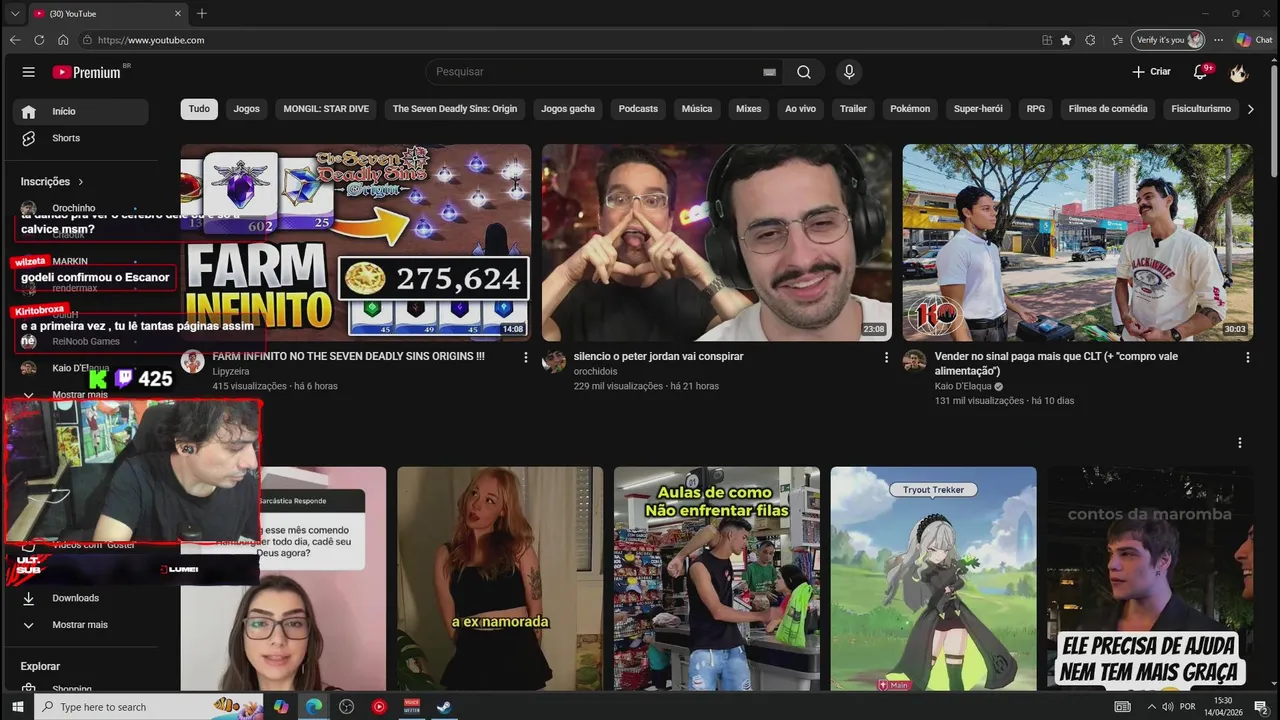Click the Criar create button
Screen dimensions: 1280x720
tap(1151, 72)
